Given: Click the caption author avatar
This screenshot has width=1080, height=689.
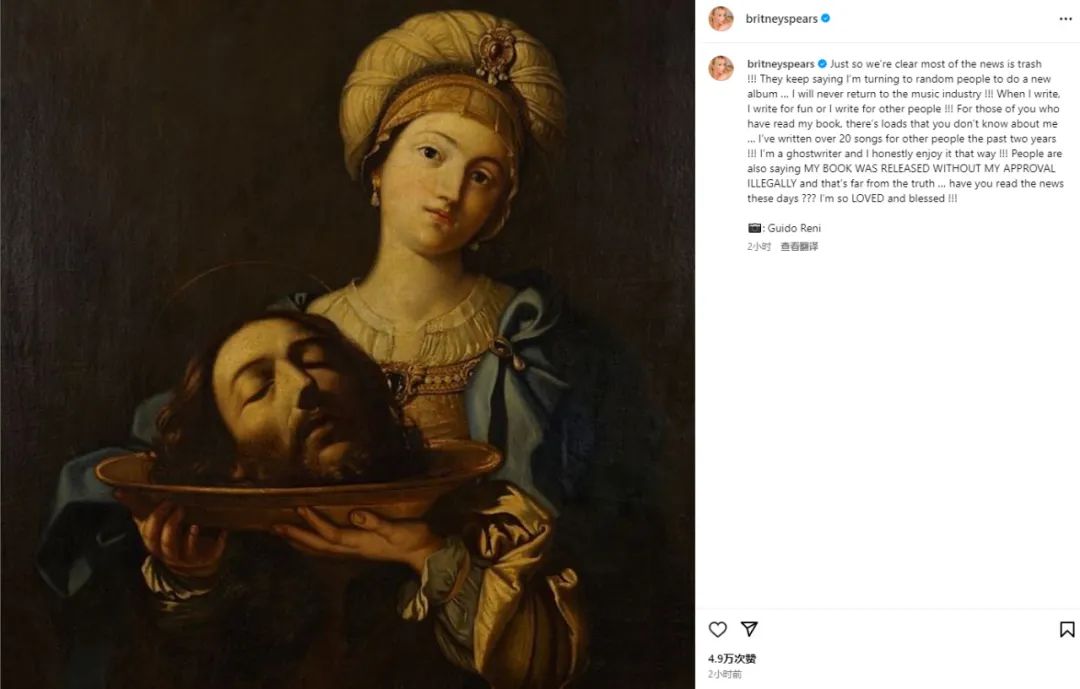Looking at the screenshot, I should tap(721, 68).
